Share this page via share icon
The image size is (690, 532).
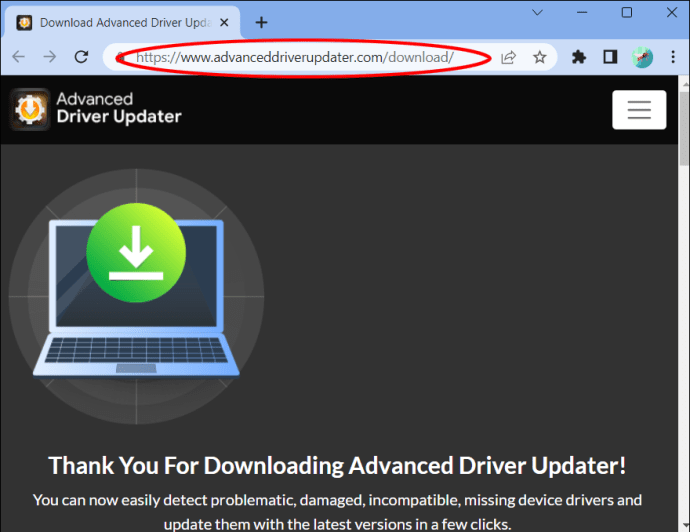pos(509,57)
